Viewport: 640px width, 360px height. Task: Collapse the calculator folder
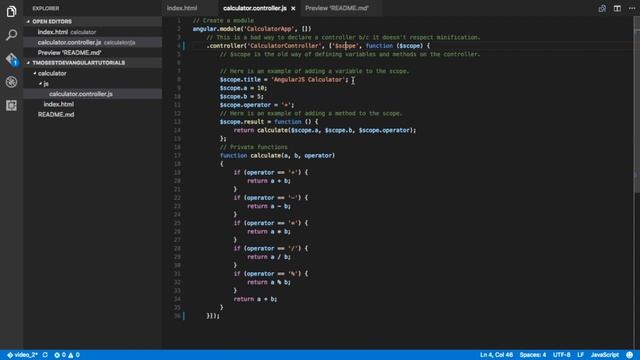tap(52, 73)
